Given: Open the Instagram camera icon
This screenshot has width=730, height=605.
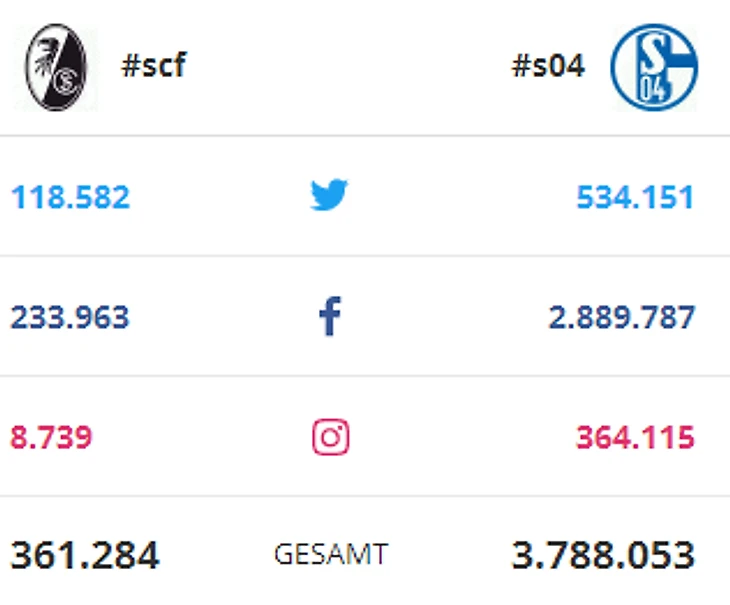Looking at the screenshot, I should pyautogui.click(x=330, y=437).
